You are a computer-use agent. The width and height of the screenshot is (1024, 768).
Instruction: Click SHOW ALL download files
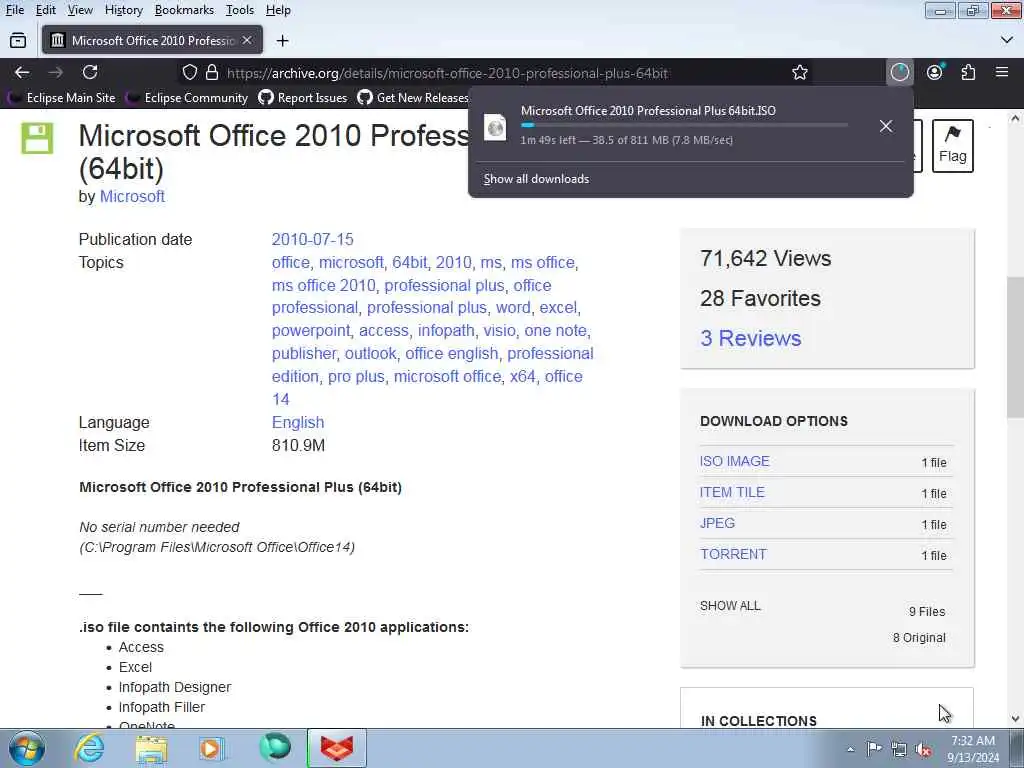pyautogui.click(x=730, y=606)
